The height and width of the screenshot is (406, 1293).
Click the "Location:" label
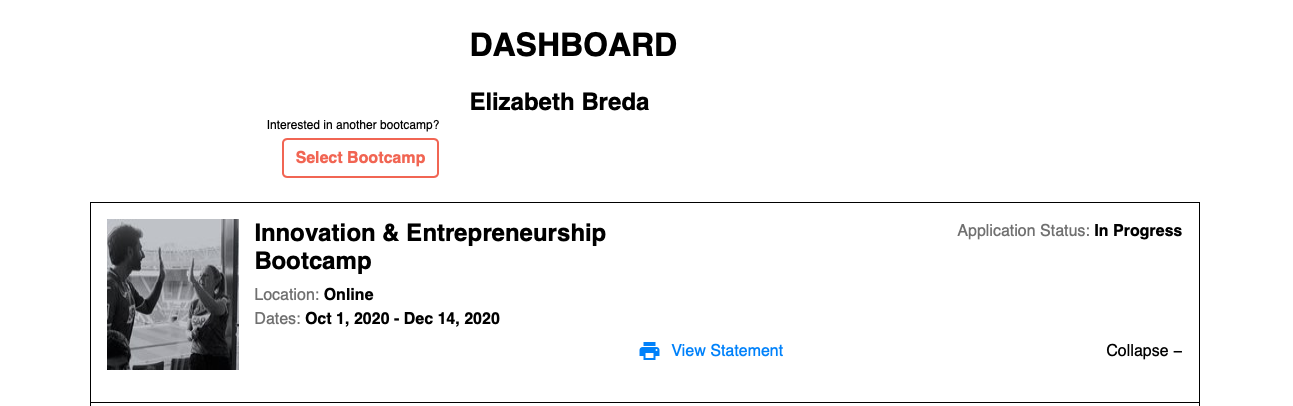click(x=287, y=295)
